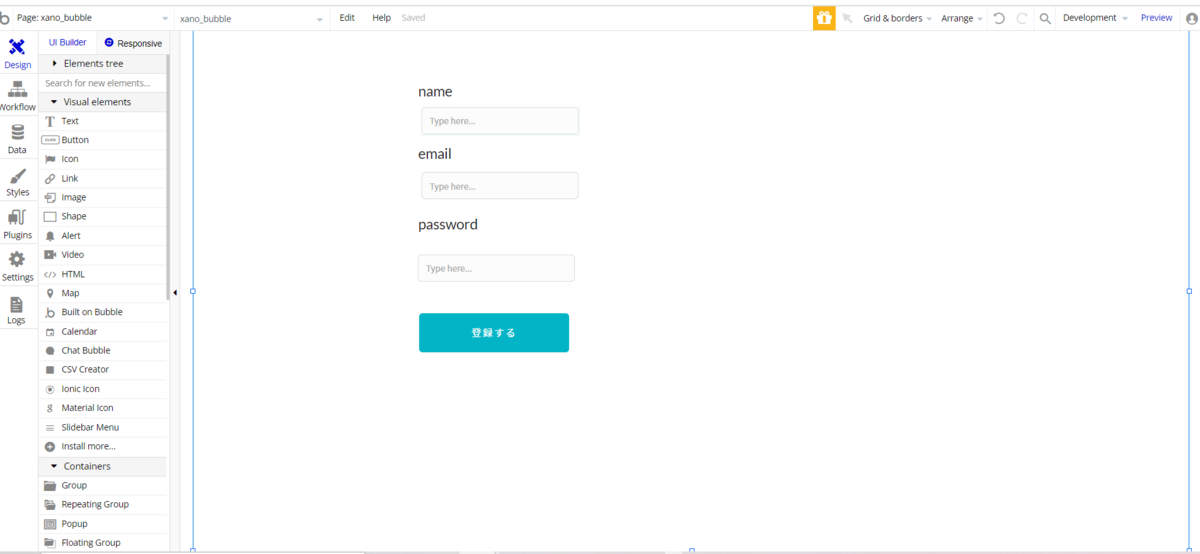This screenshot has width=1200, height=554.
Task: Add a Group container
Action: 103,485
